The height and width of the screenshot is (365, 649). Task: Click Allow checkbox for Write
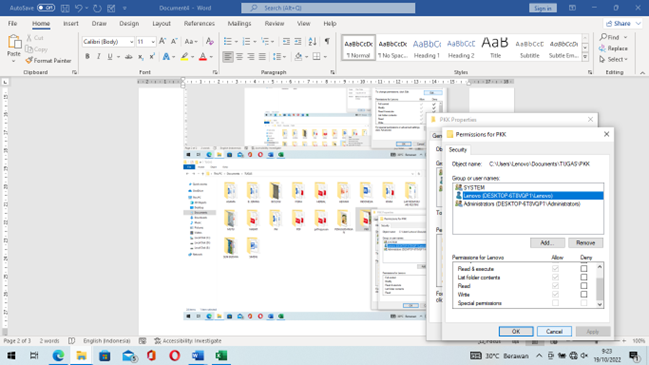tap(555, 294)
